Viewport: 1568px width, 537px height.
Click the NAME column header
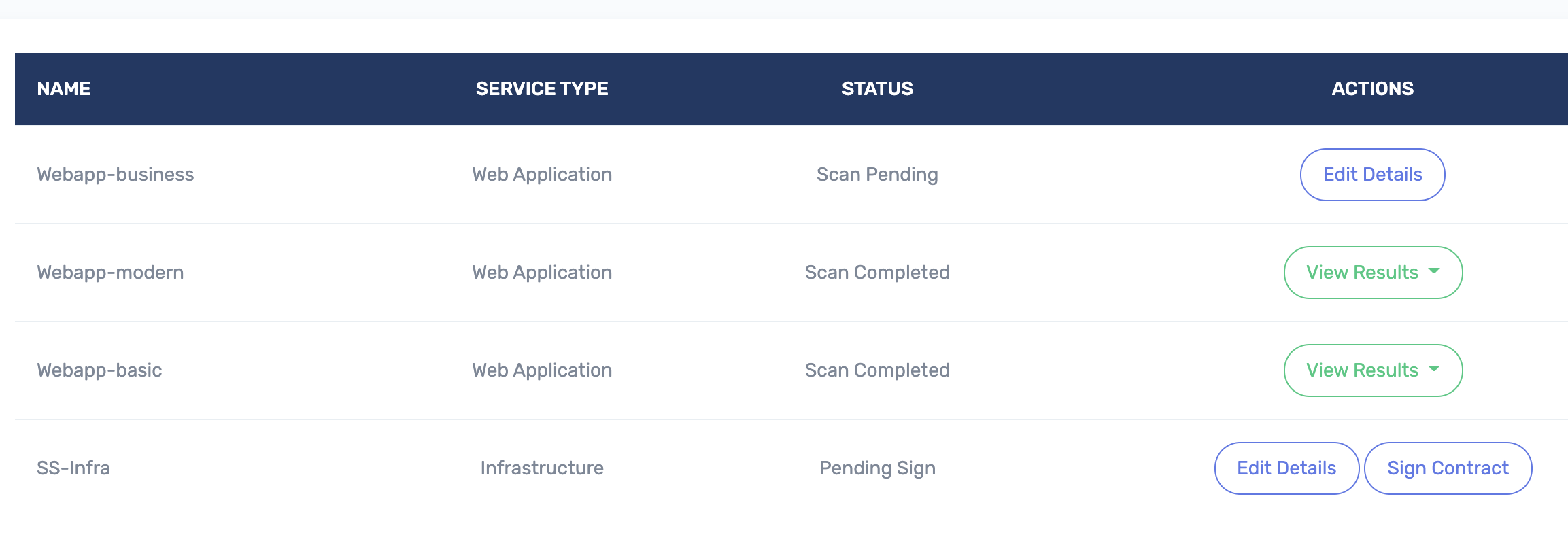pos(64,88)
